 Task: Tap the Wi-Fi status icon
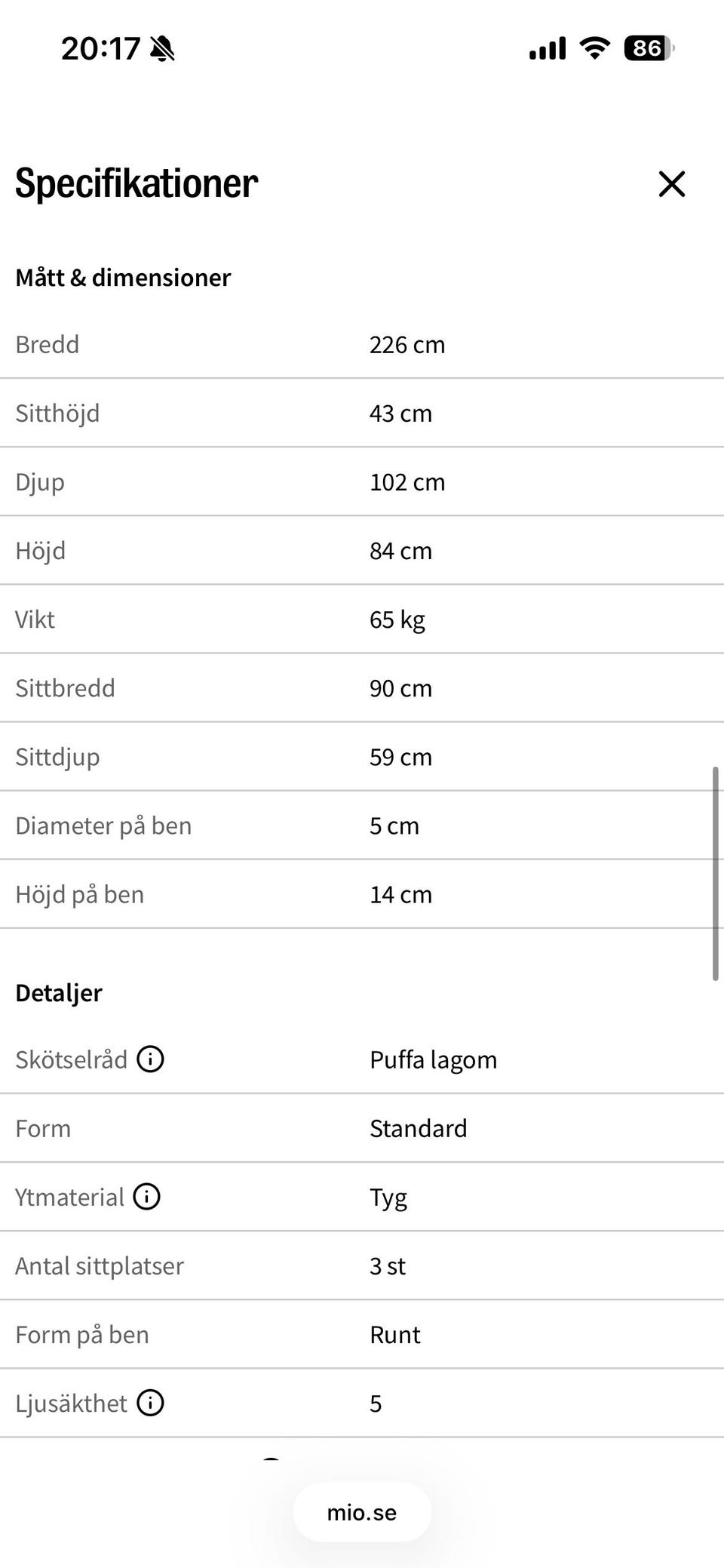tap(594, 48)
